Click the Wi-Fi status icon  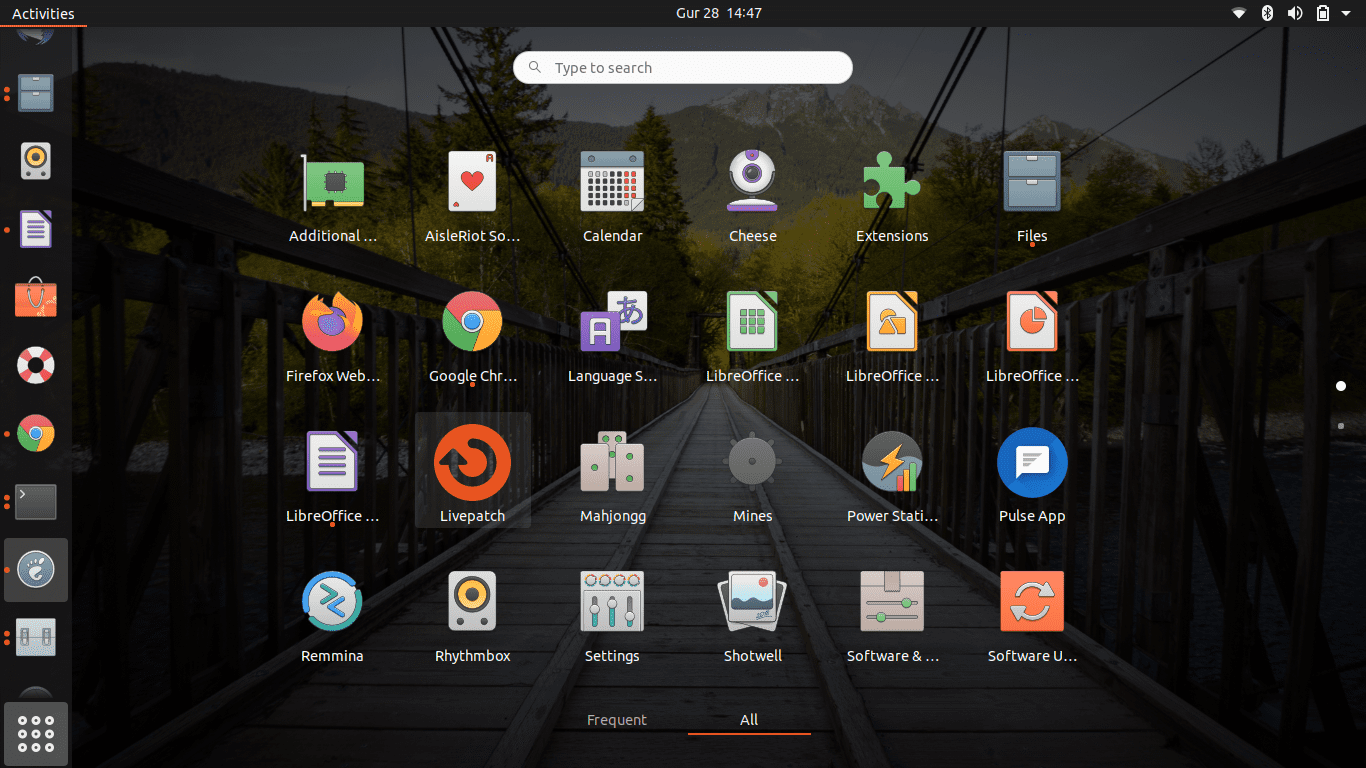coord(1239,13)
